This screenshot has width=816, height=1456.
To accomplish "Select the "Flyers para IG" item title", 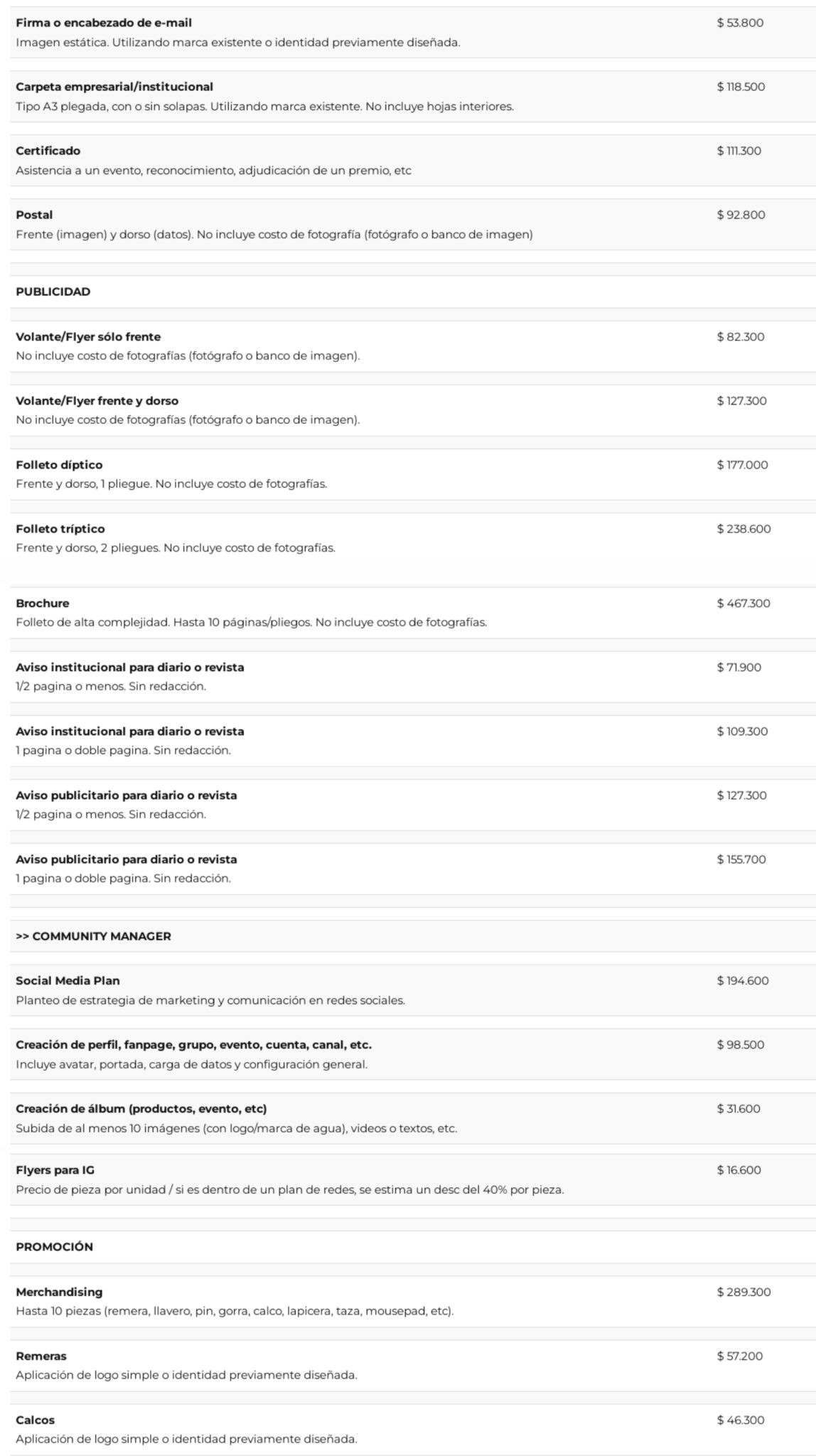I will (55, 1170).
